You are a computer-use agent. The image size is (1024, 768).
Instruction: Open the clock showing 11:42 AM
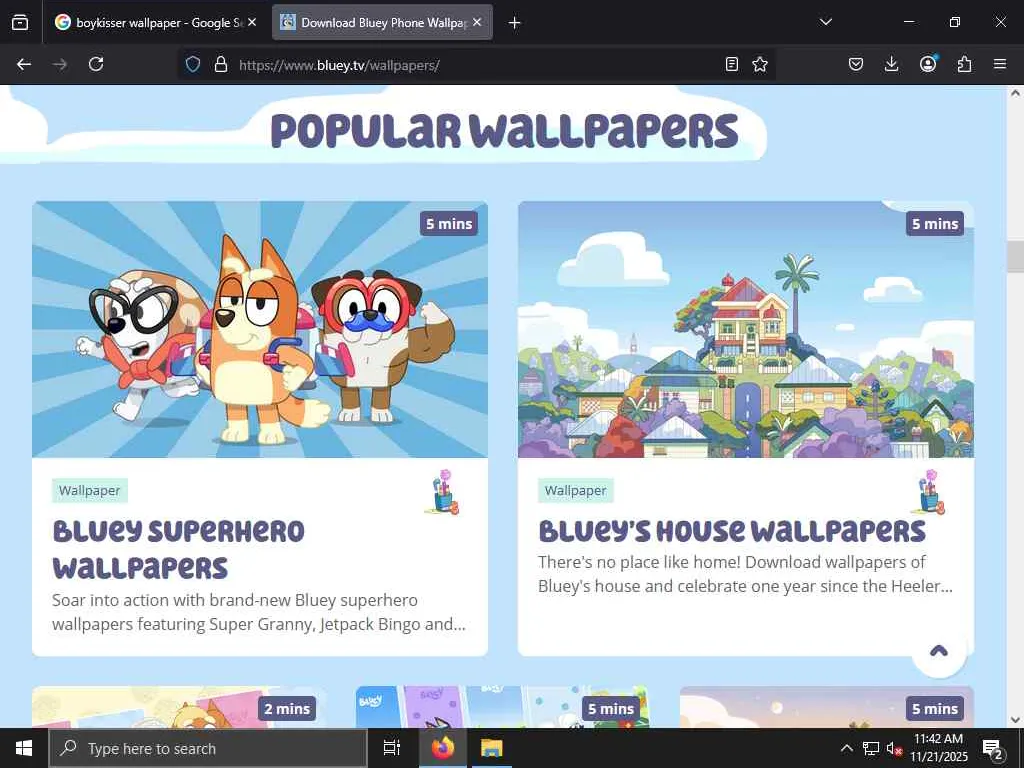pyautogui.click(x=938, y=748)
